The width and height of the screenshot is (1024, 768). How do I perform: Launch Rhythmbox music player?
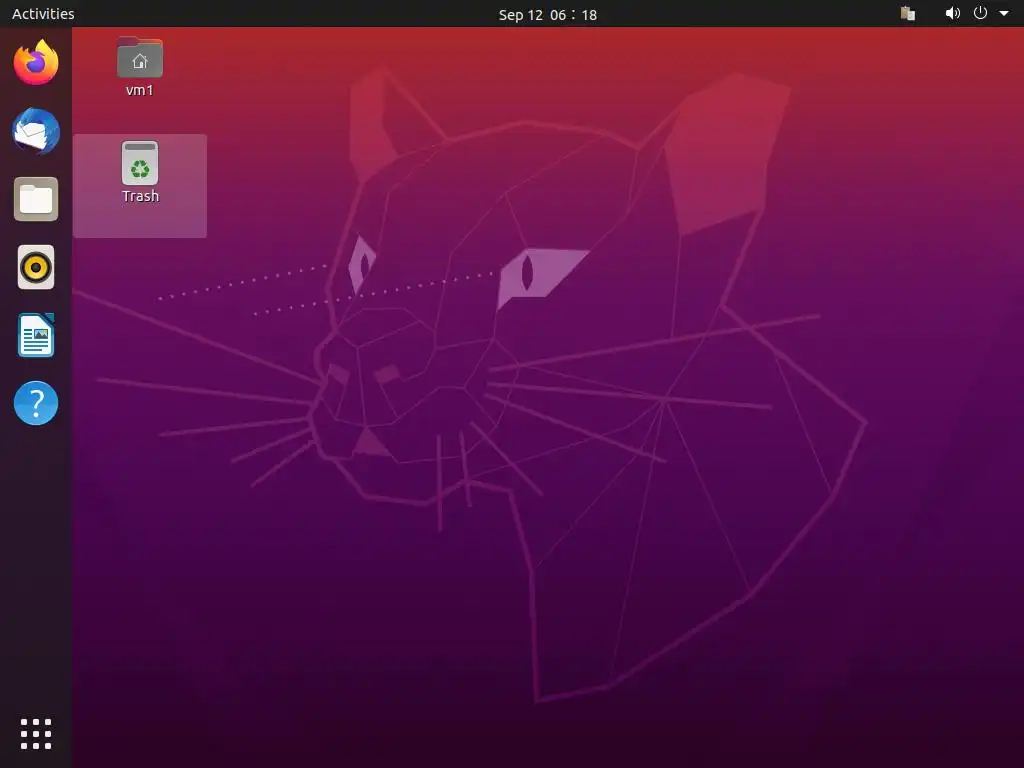pyautogui.click(x=36, y=267)
